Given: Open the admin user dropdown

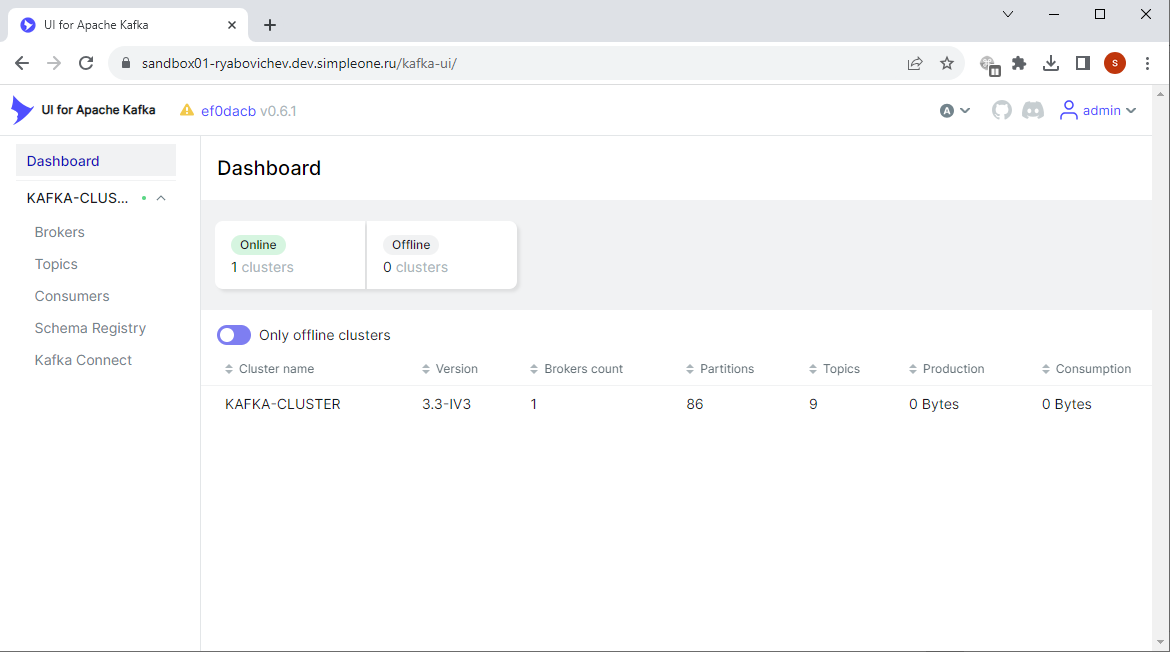Looking at the screenshot, I should click(x=1098, y=110).
